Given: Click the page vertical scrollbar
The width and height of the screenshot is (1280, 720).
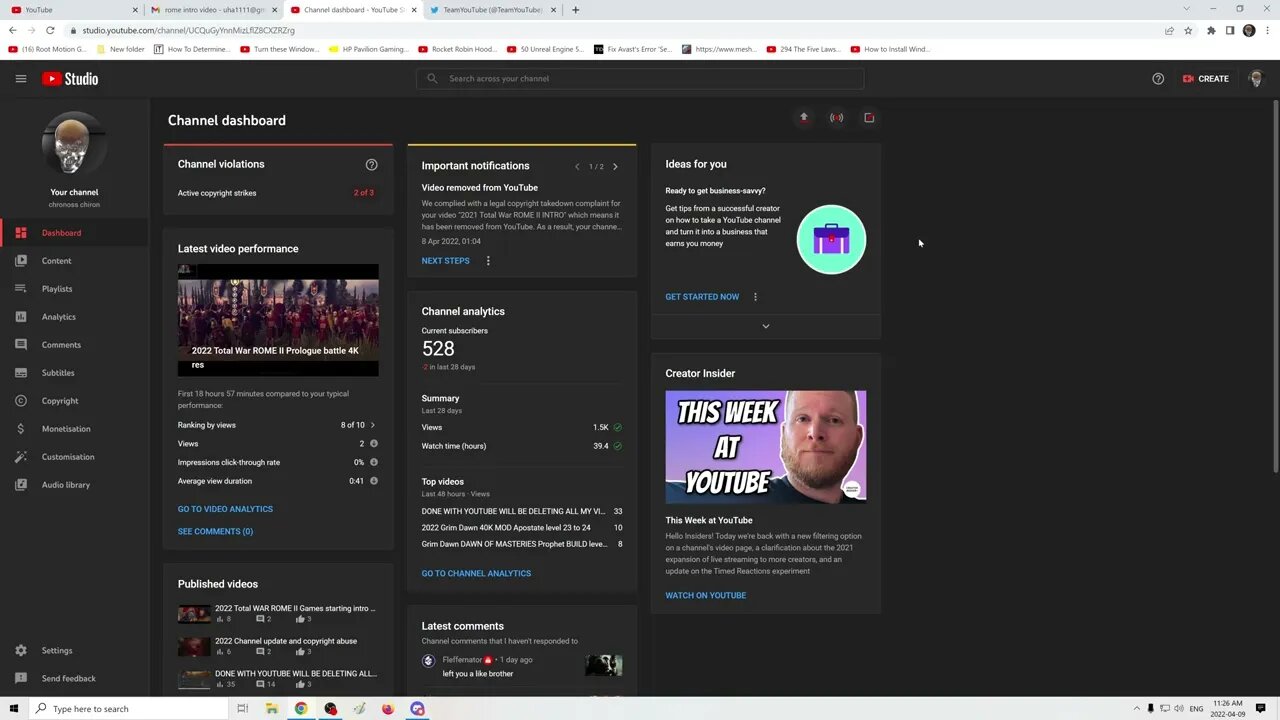Looking at the screenshot, I should point(1275,285).
